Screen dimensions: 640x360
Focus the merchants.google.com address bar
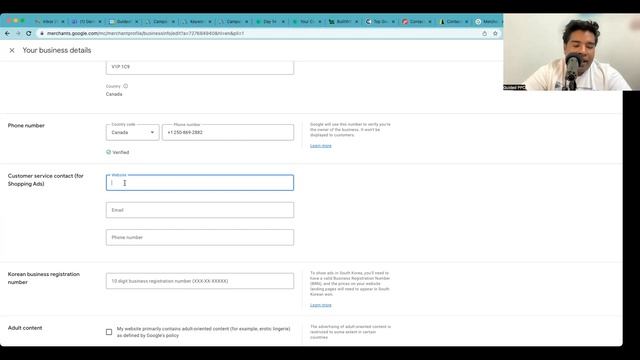click(x=261, y=33)
